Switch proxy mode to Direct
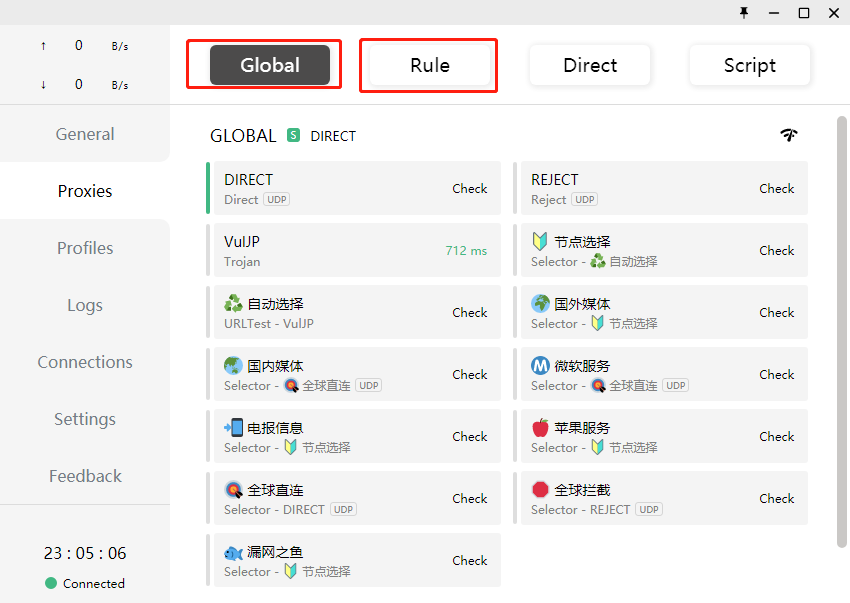Screen dimensions: 850x603 [590, 65]
